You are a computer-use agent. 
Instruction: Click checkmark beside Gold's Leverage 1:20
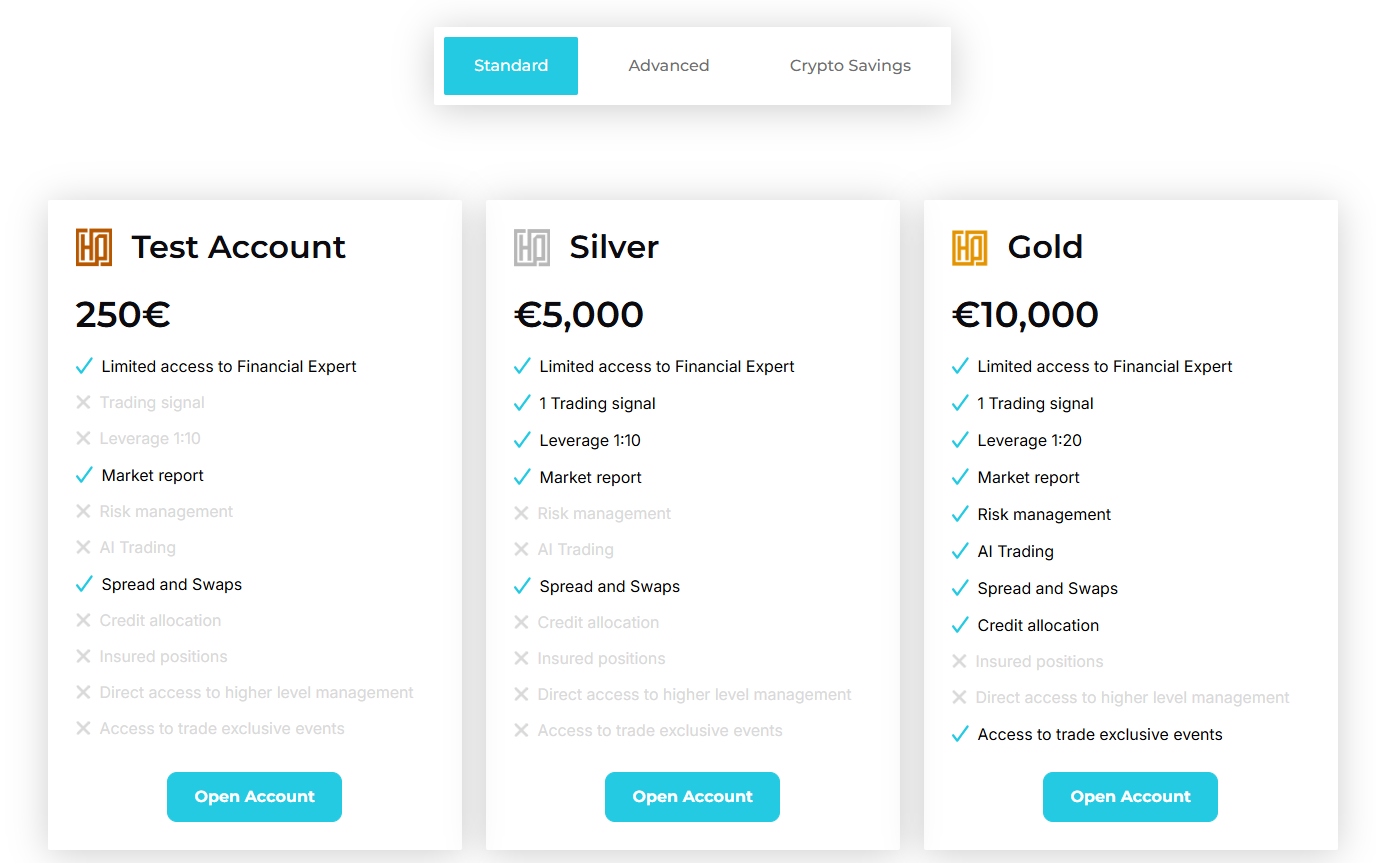point(960,440)
